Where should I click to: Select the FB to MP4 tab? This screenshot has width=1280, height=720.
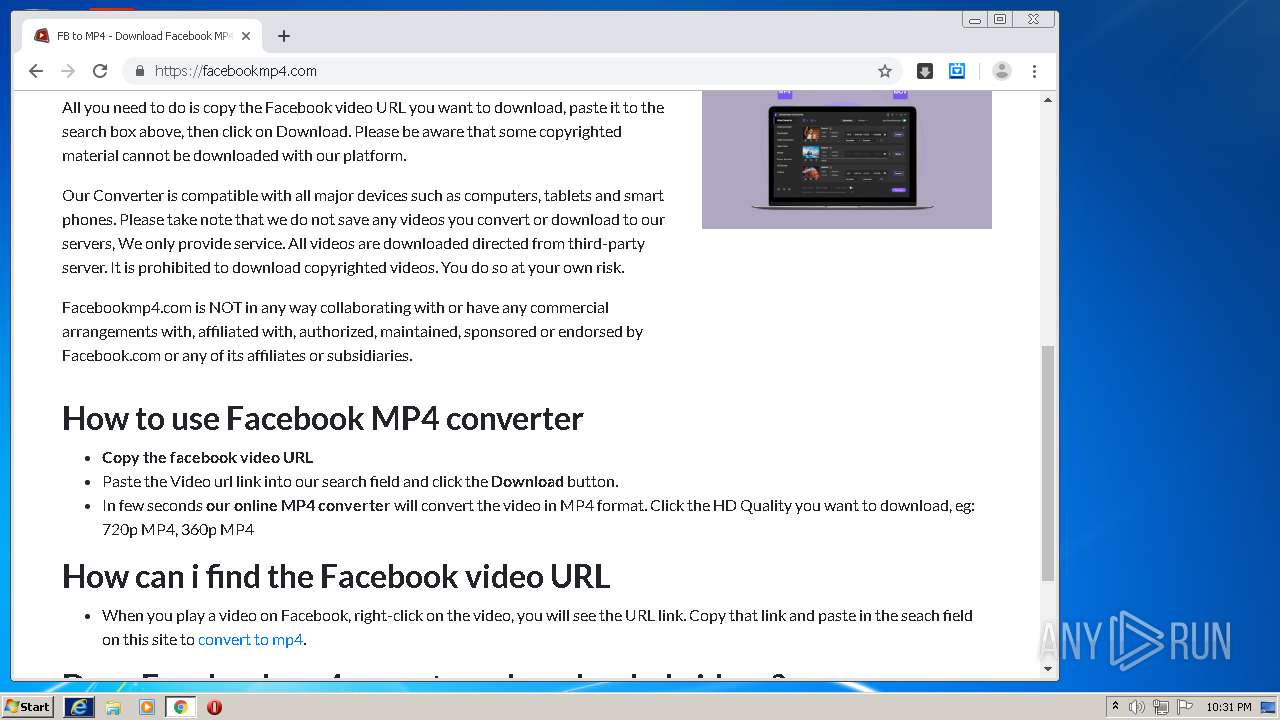pyautogui.click(x=142, y=36)
